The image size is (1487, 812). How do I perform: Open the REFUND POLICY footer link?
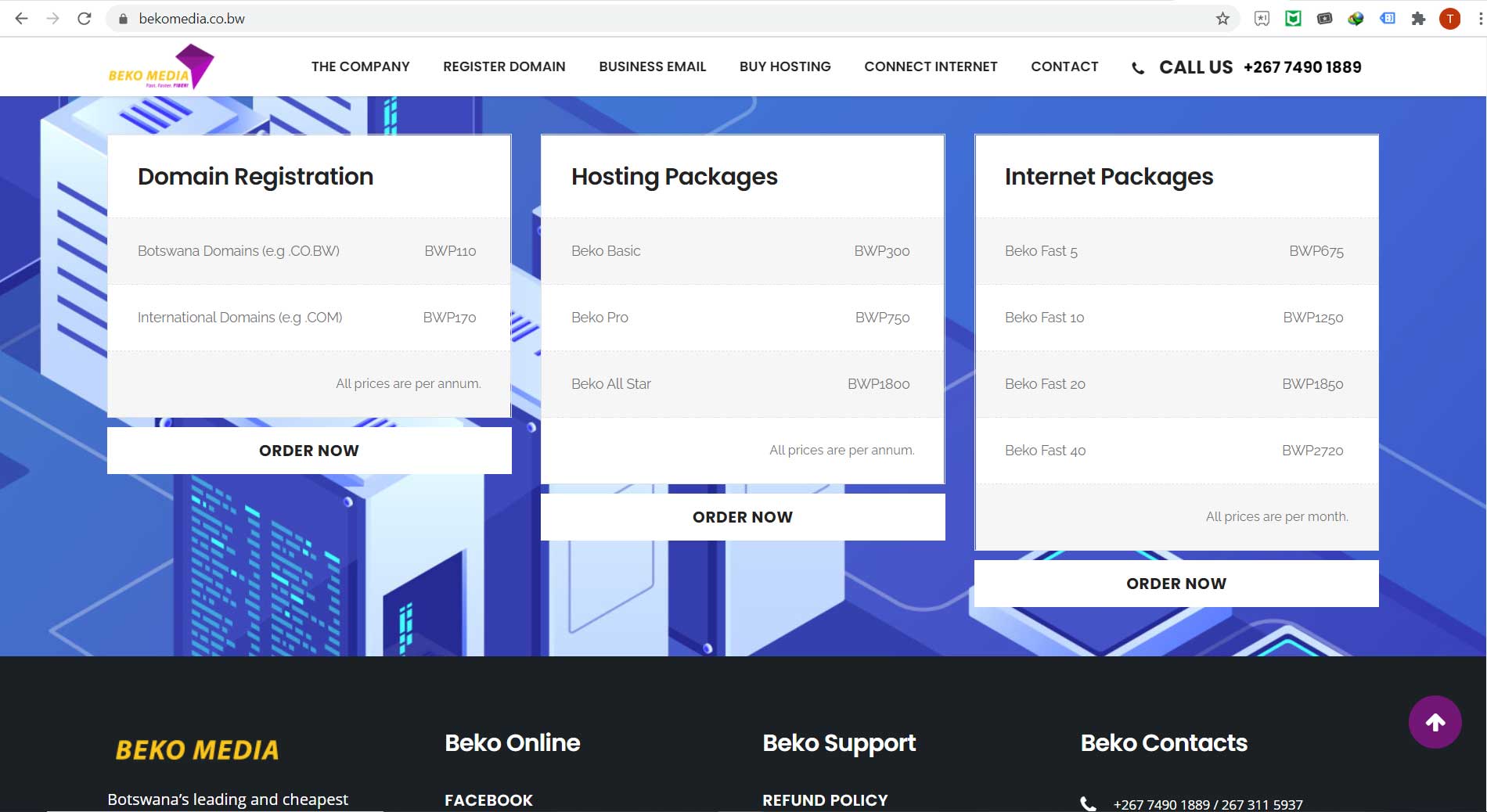(825, 800)
